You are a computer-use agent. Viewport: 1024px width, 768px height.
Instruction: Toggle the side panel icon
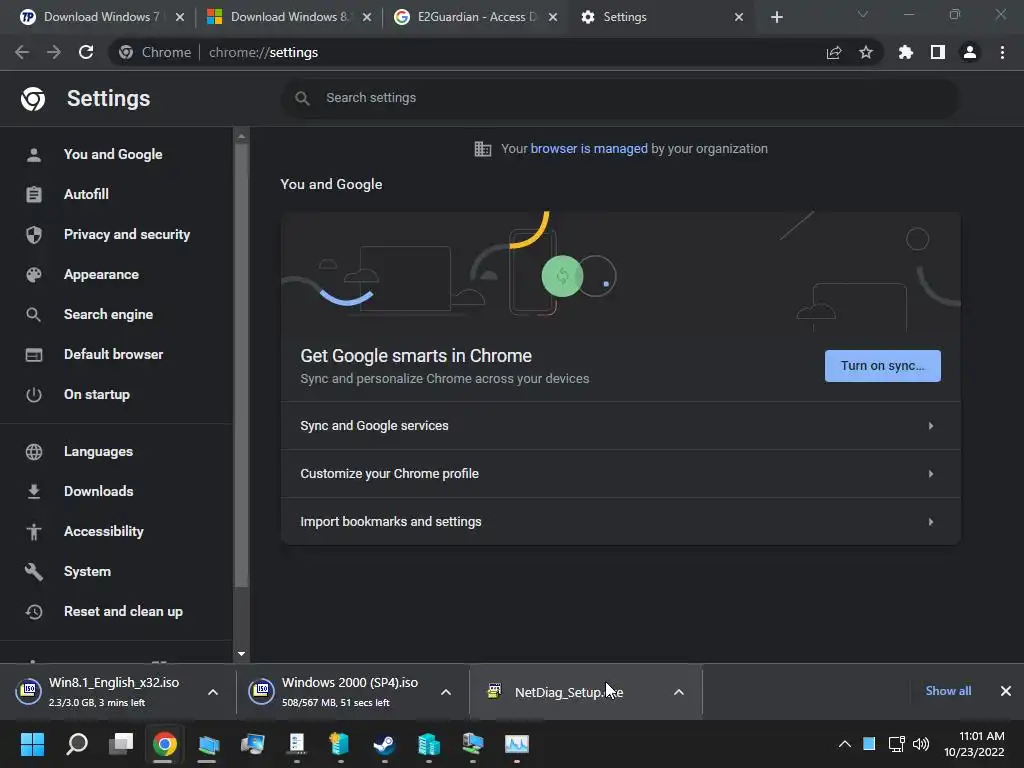(938, 52)
